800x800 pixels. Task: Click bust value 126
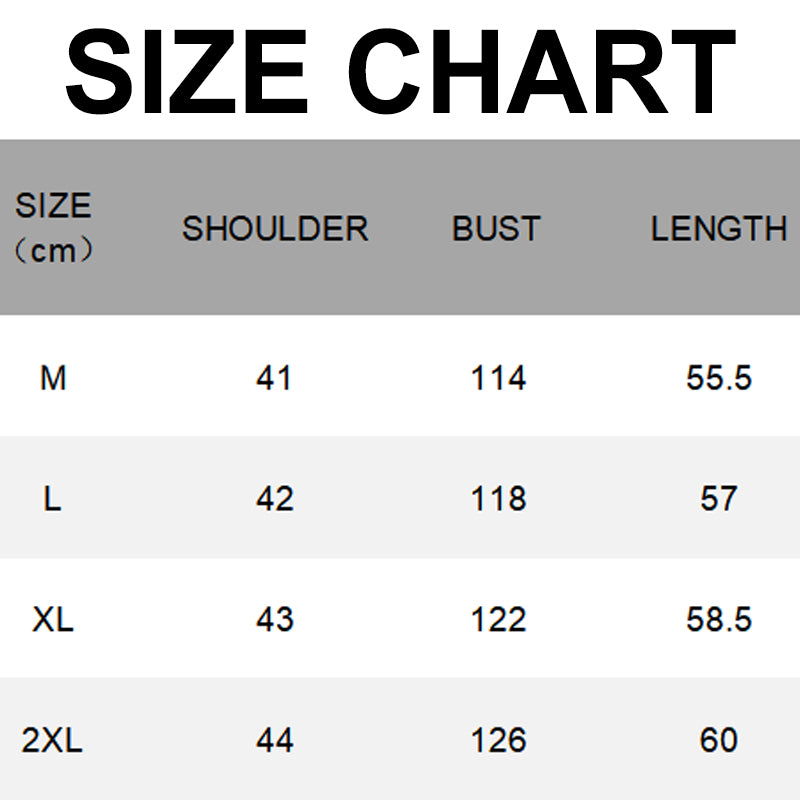(x=498, y=741)
